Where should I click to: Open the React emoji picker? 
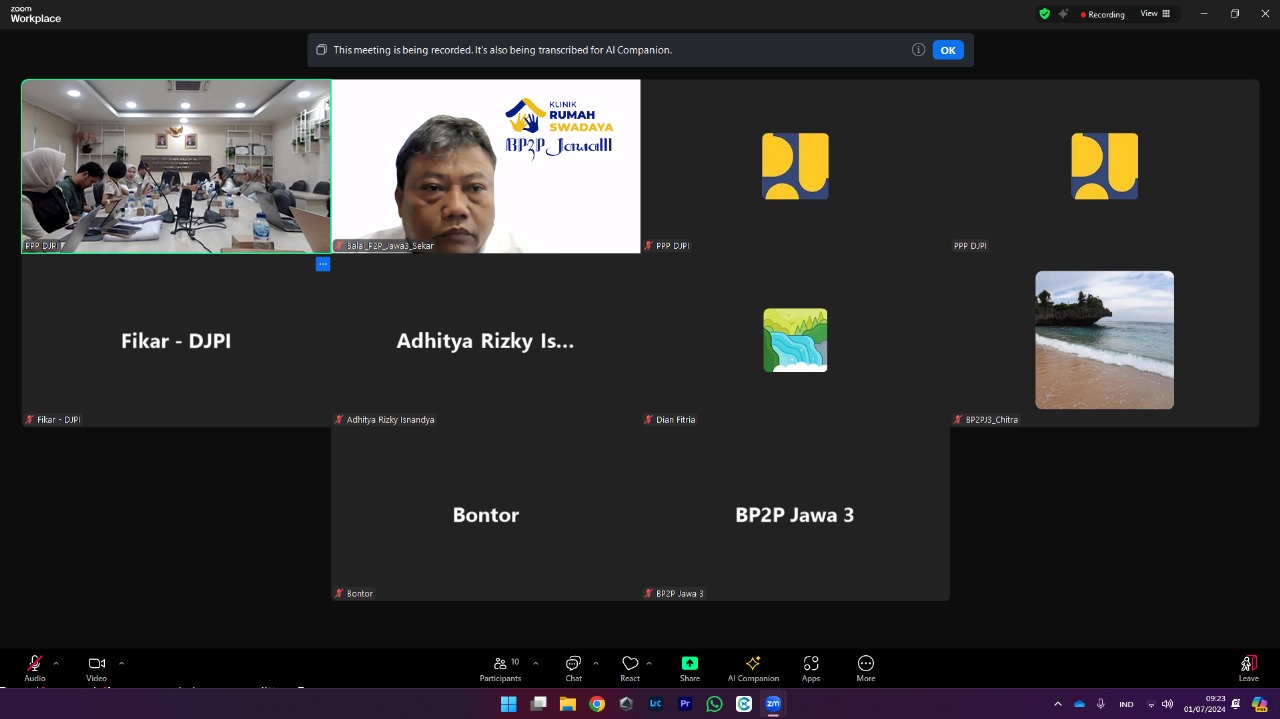pos(630,667)
